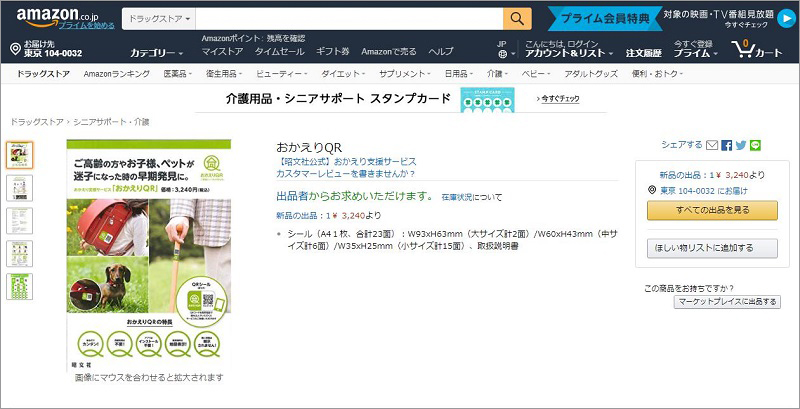Click the プライム会員特典 banner
Image resolution: width=800 pixels, height=409 pixels.
(605, 19)
